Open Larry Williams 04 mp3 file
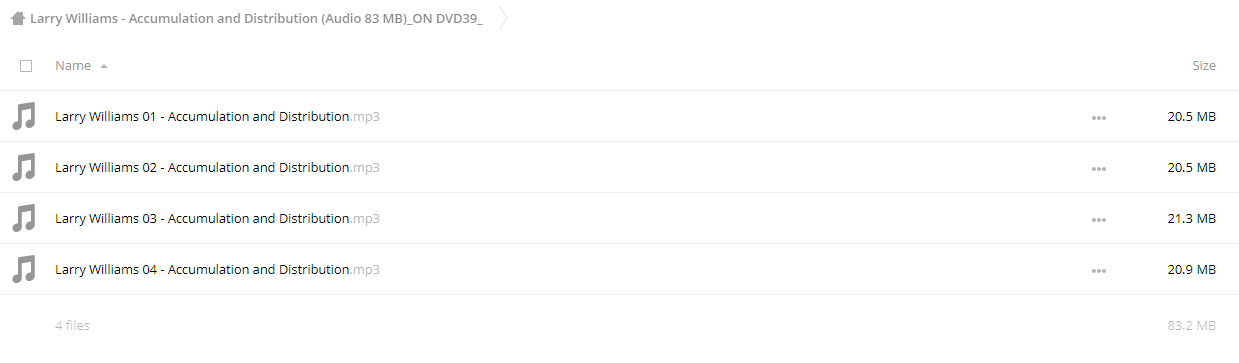Screen dimensions: 1239x363 tap(217, 270)
